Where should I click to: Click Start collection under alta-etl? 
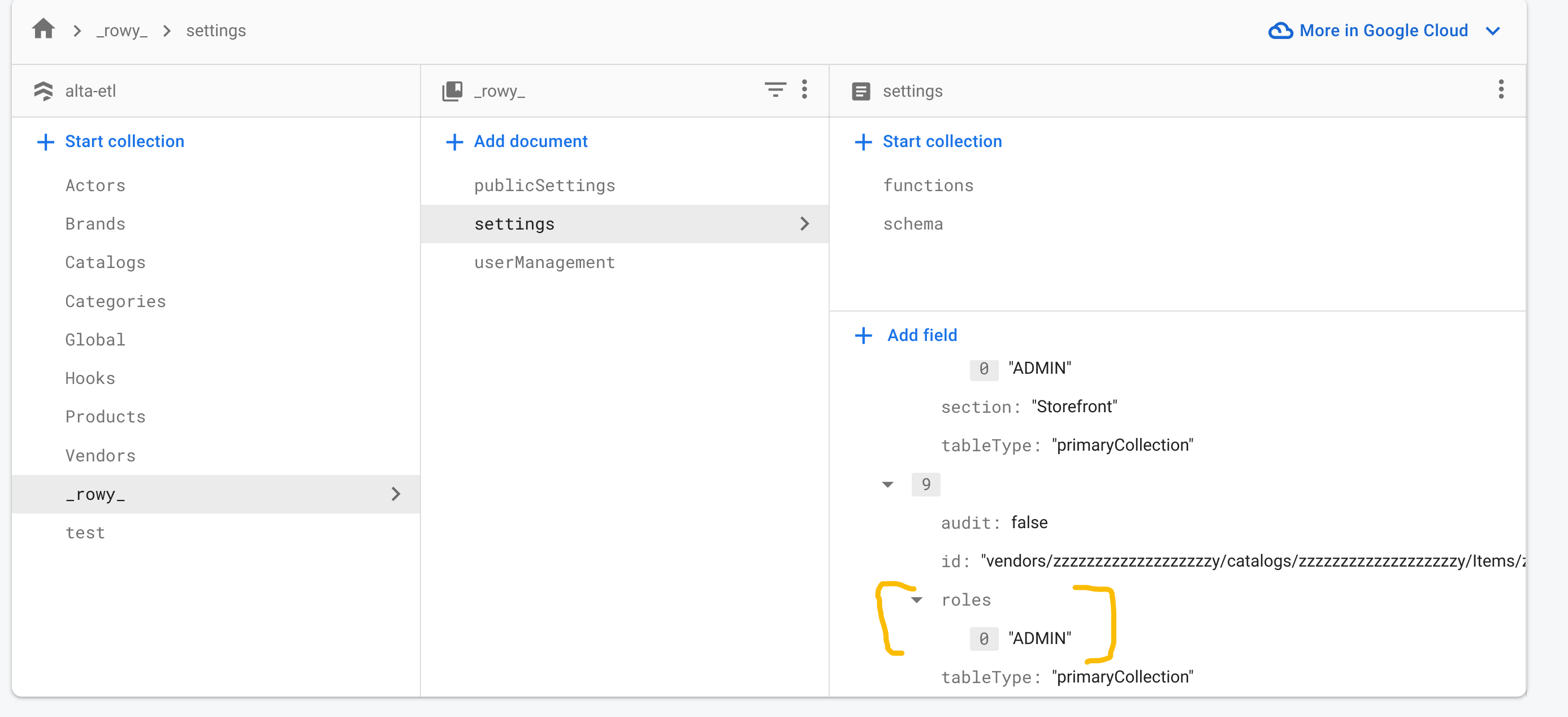(x=124, y=141)
